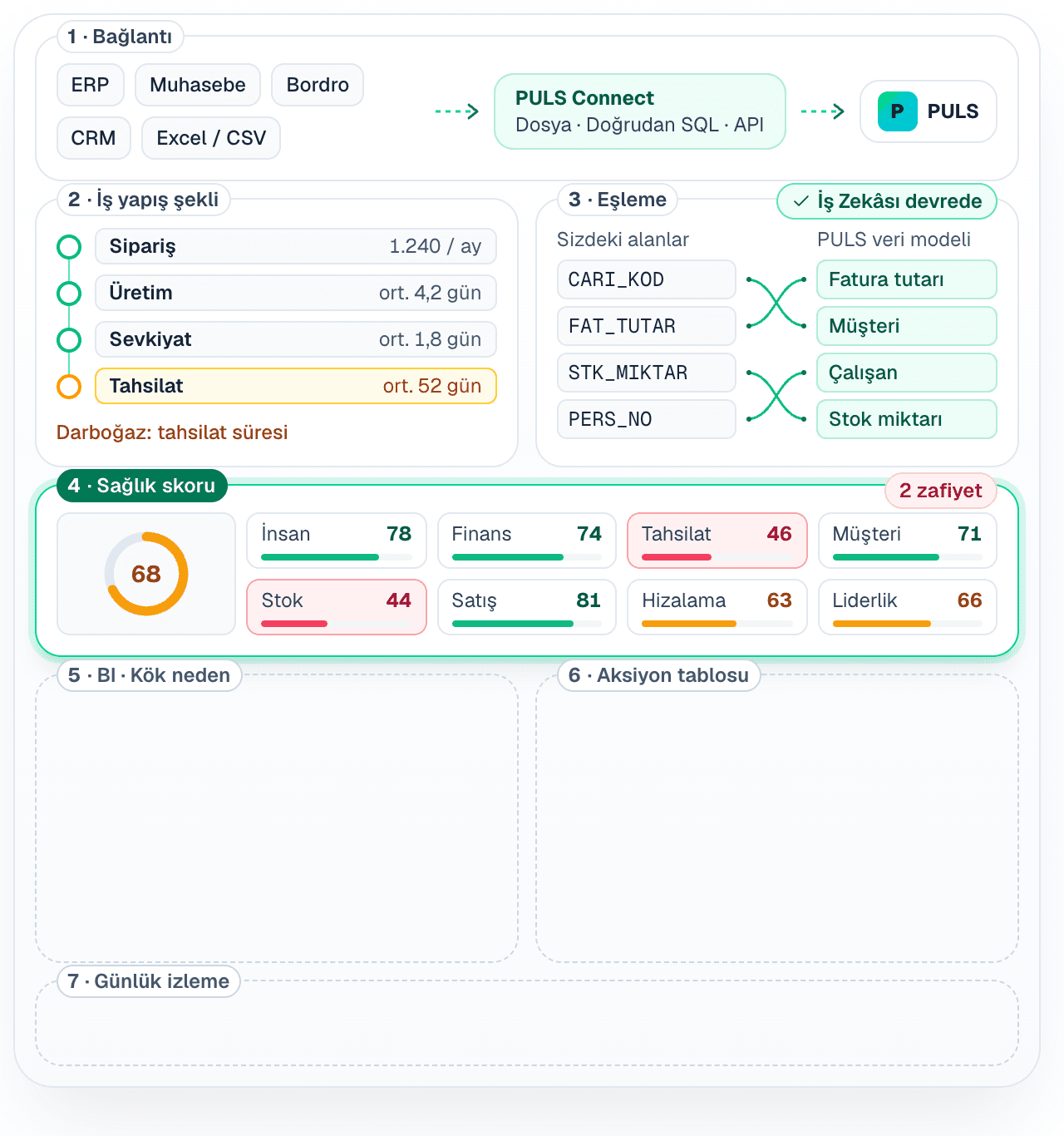The image size is (1064, 1136).
Task: Expand the 7 · Günlük izleme section
Action: point(149,981)
